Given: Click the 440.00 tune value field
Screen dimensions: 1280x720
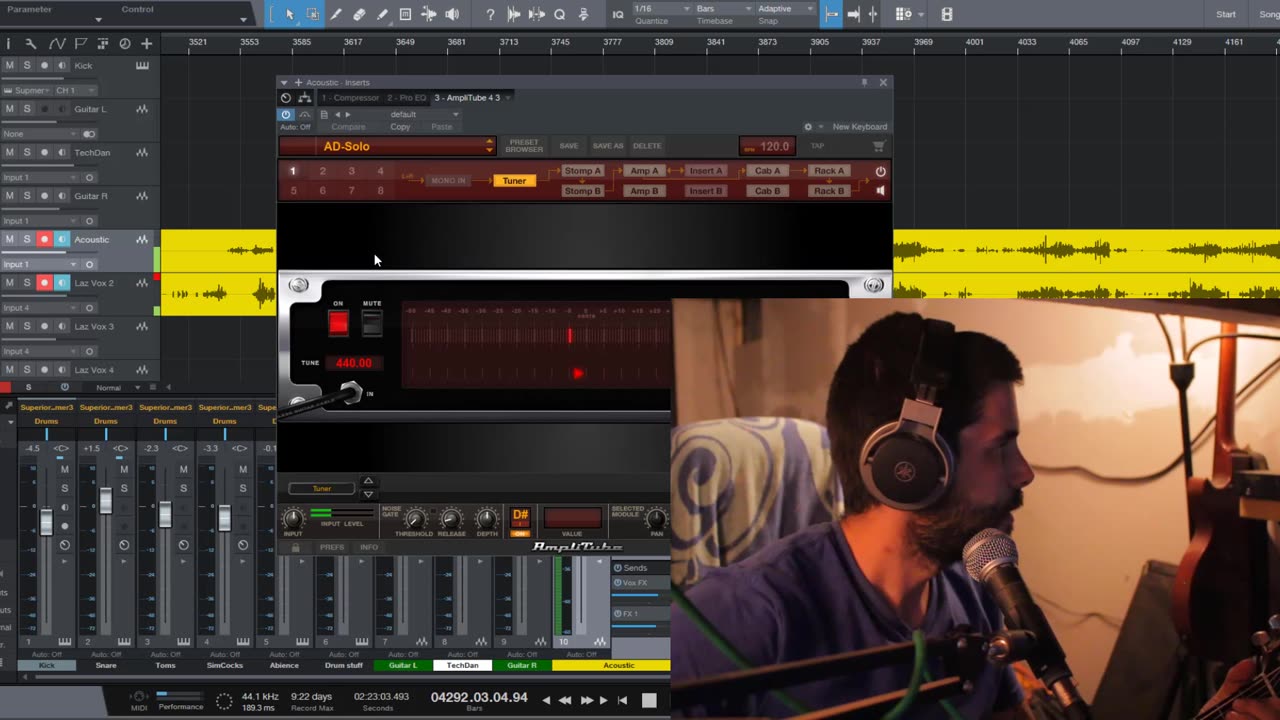Looking at the screenshot, I should click(353, 363).
